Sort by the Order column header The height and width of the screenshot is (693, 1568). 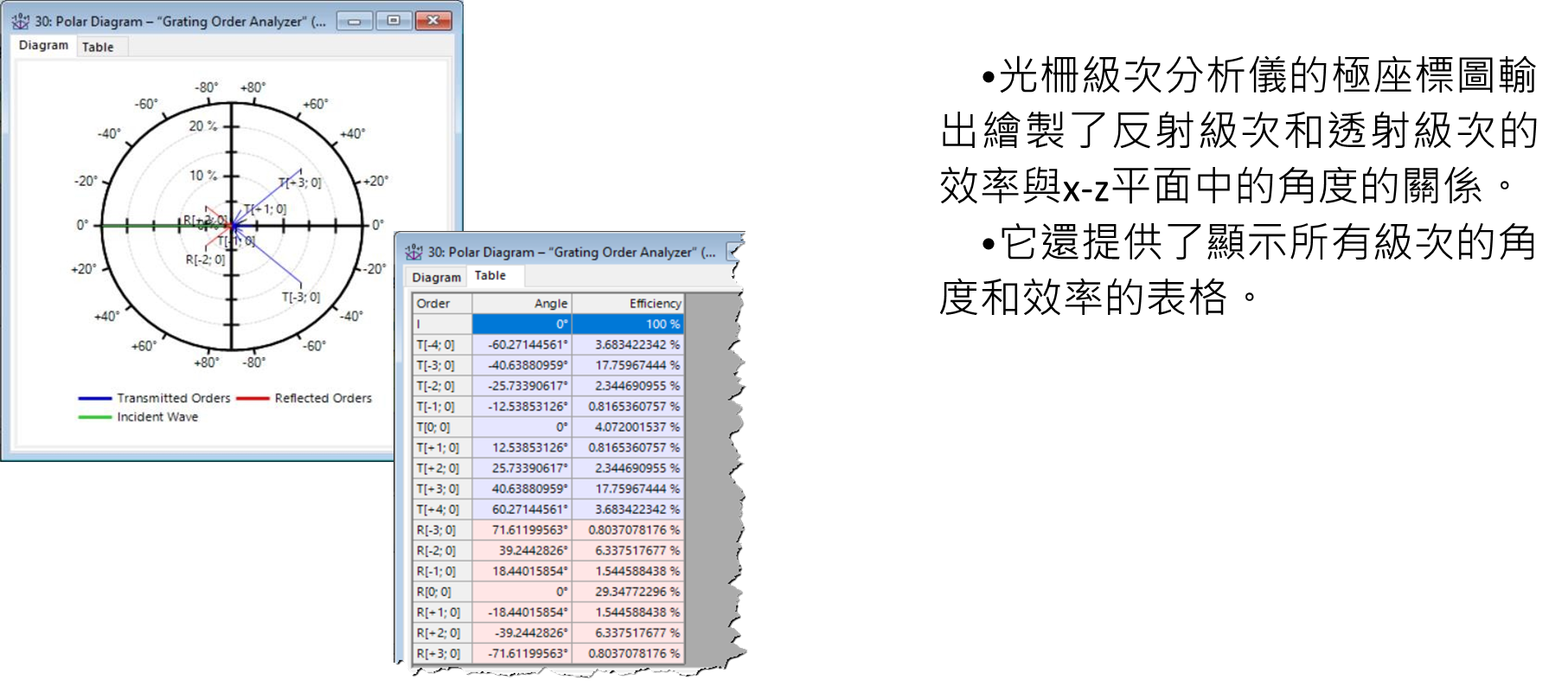point(442,304)
